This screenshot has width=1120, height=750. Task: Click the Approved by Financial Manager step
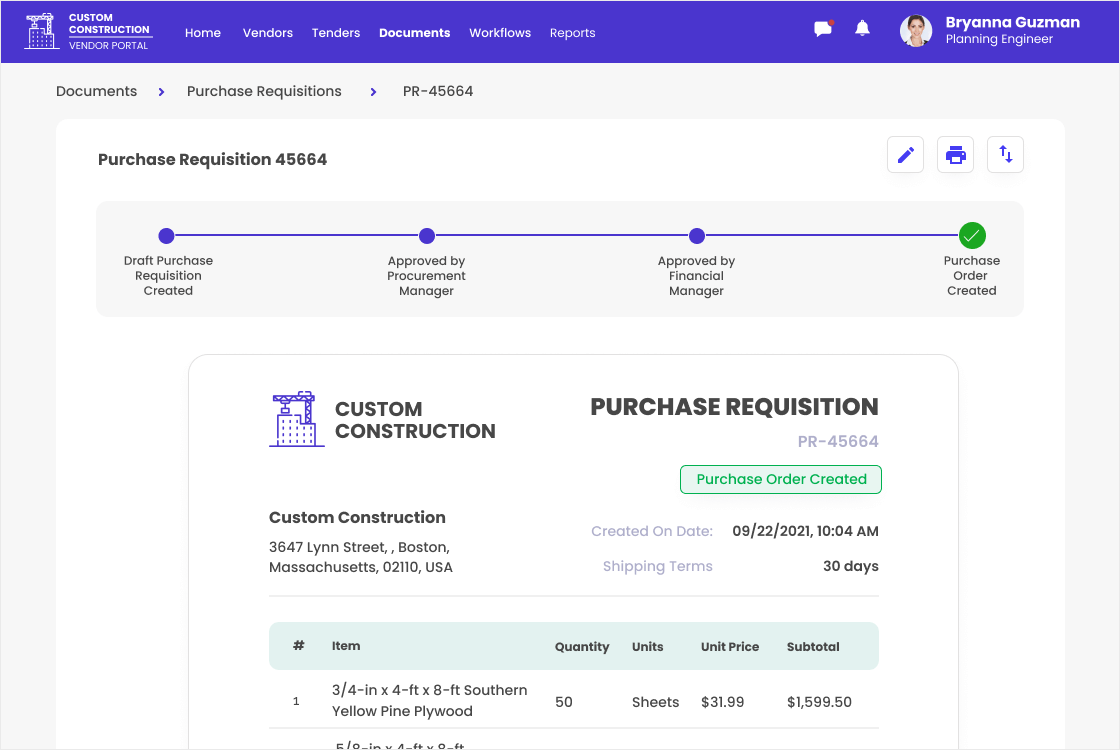pos(697,237)
